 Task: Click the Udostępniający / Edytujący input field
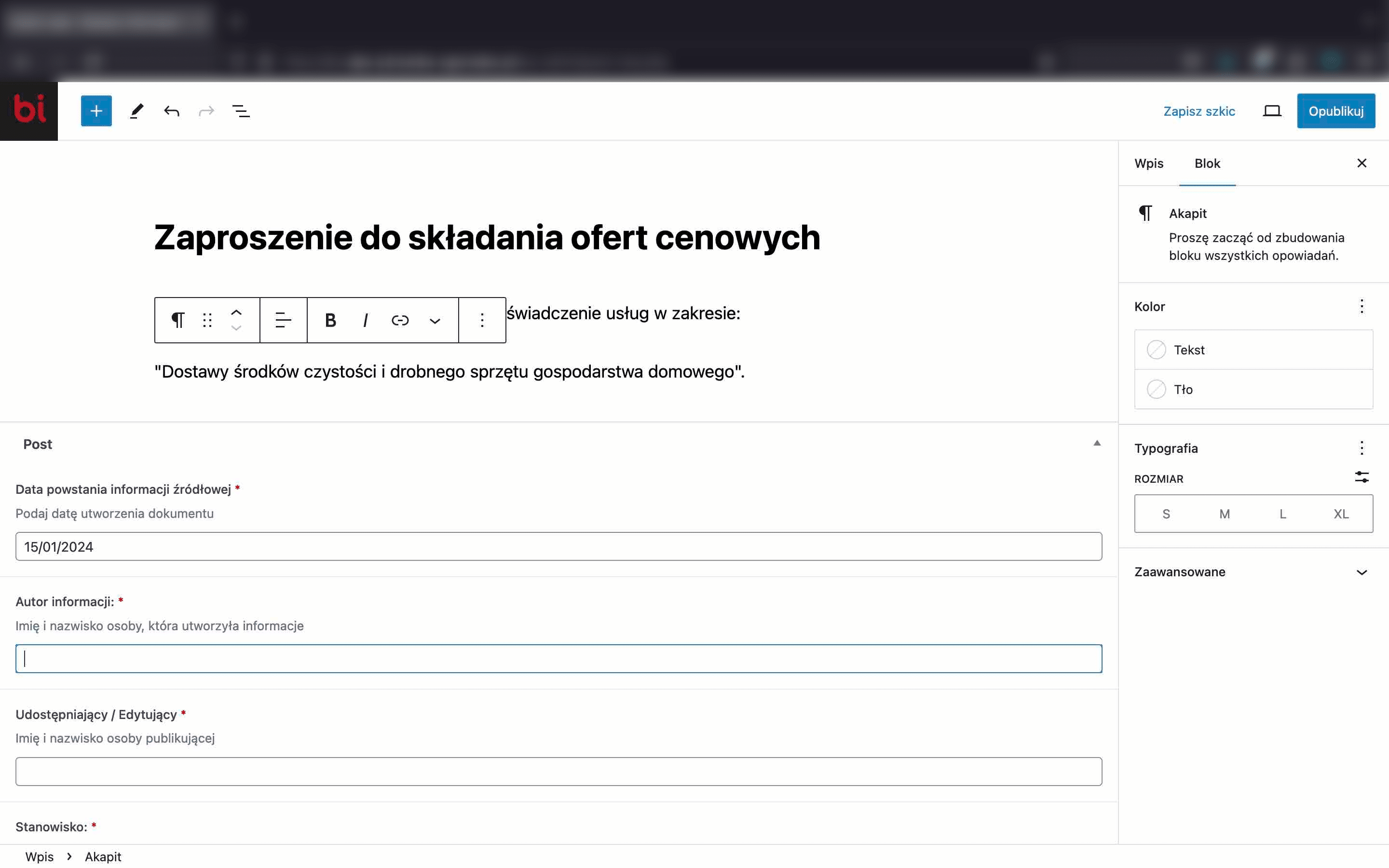point(558,771)
